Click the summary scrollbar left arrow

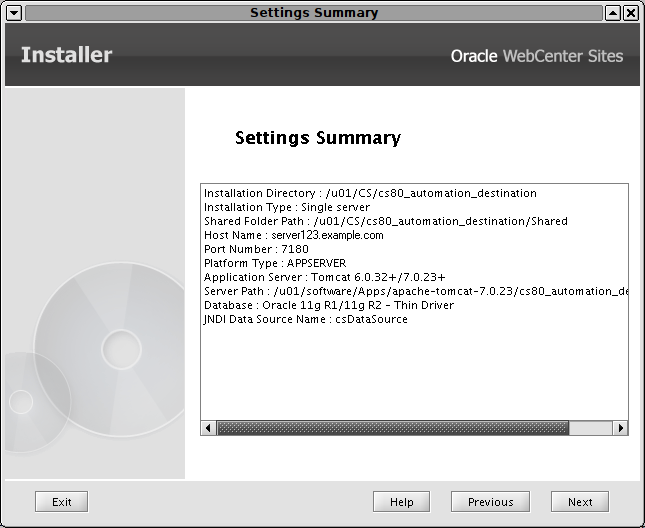tap(208, 428)
